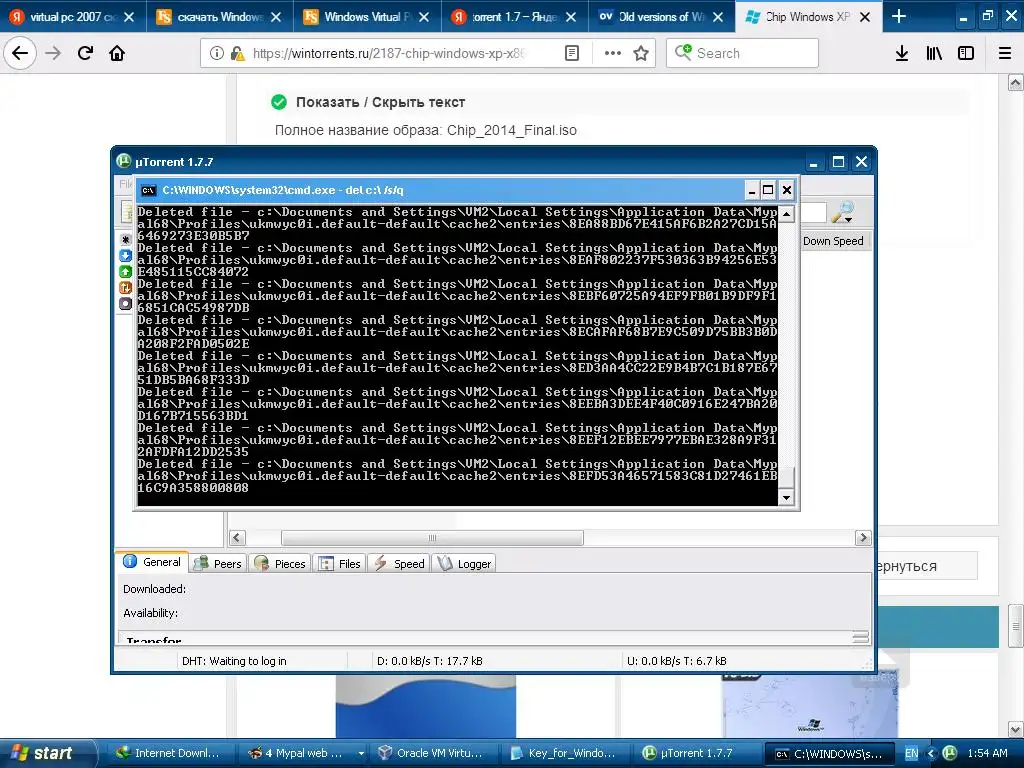Open the Windows start menu
The image size is (1024, 768).
point(47,753)
